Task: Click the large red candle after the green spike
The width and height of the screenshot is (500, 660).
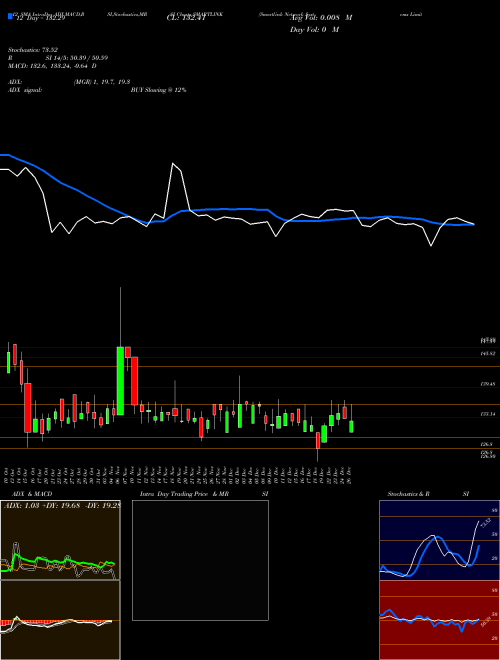Action: (x=135, y=381)
